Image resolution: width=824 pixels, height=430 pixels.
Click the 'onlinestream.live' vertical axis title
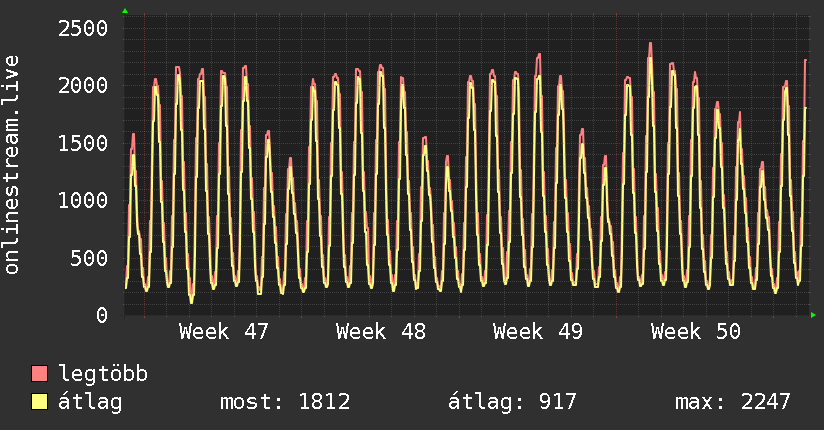coord(12,165)
